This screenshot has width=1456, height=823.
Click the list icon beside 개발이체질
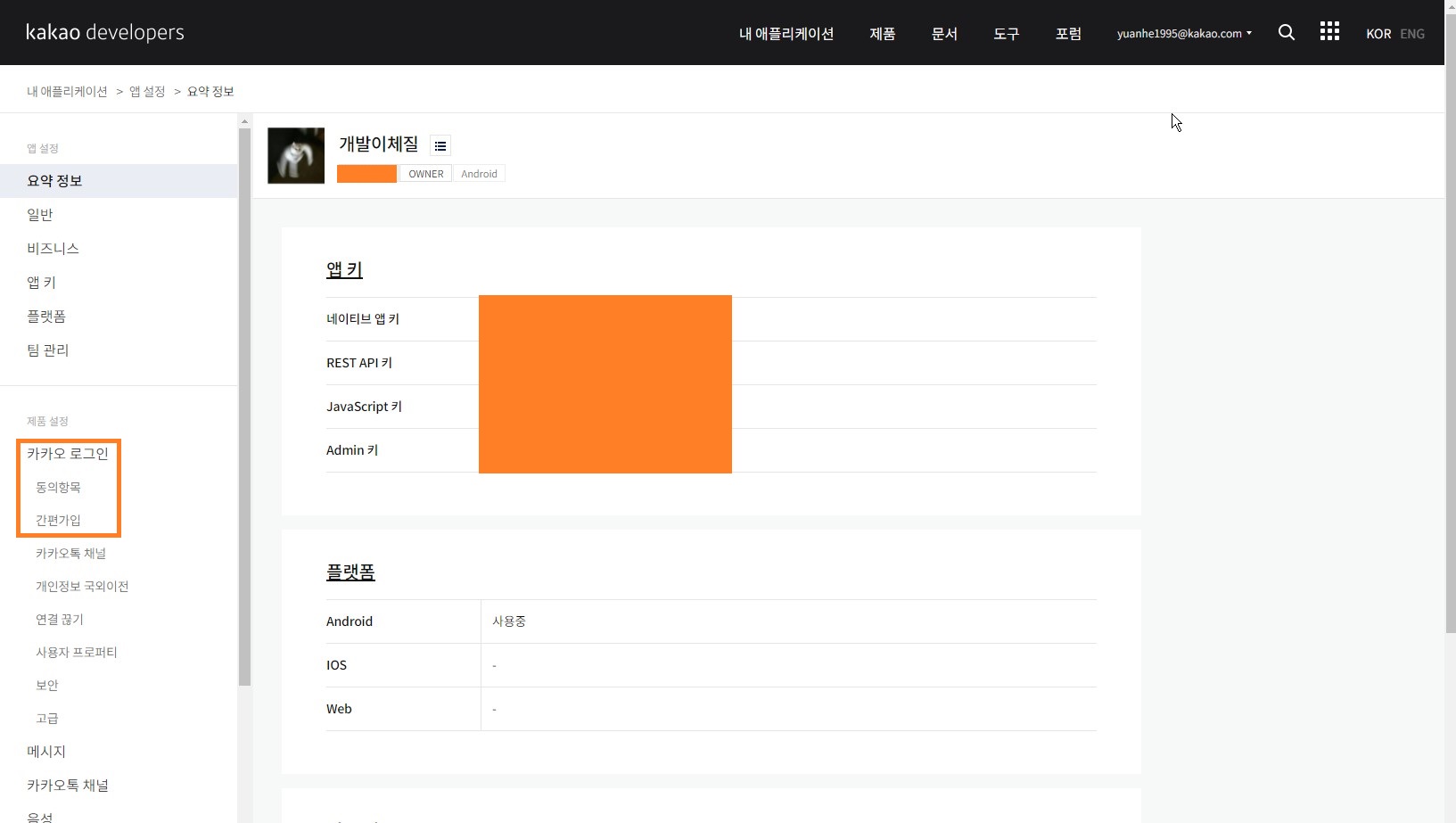pyautogui.click(x=440, y=145)
